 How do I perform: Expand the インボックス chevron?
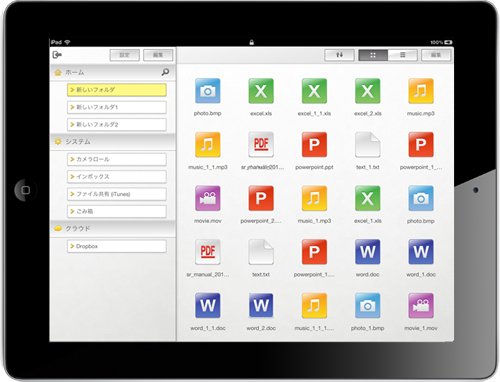tap(72, 177)
